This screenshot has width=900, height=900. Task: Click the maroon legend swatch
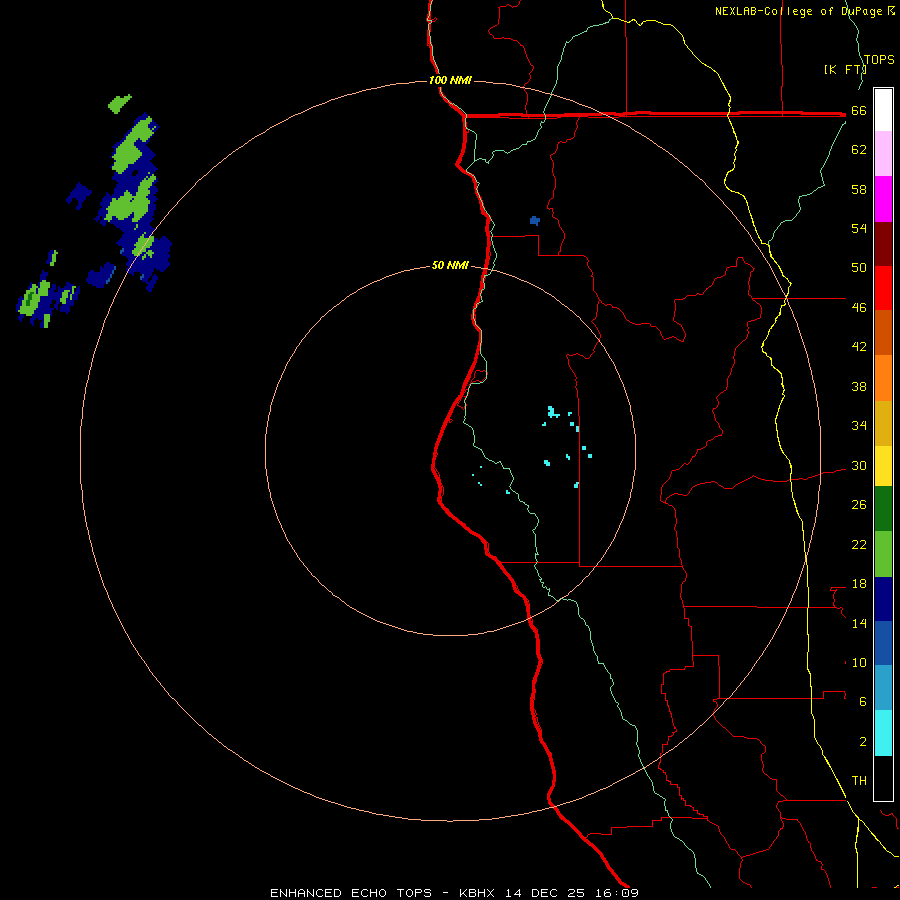883,244
